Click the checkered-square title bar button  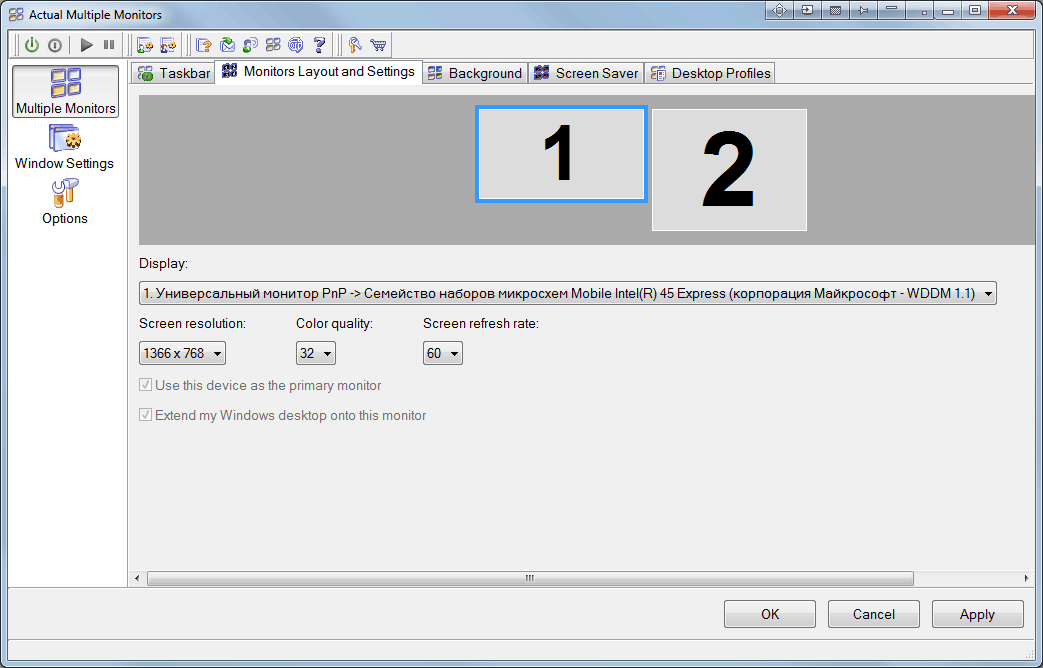(835, 10)
